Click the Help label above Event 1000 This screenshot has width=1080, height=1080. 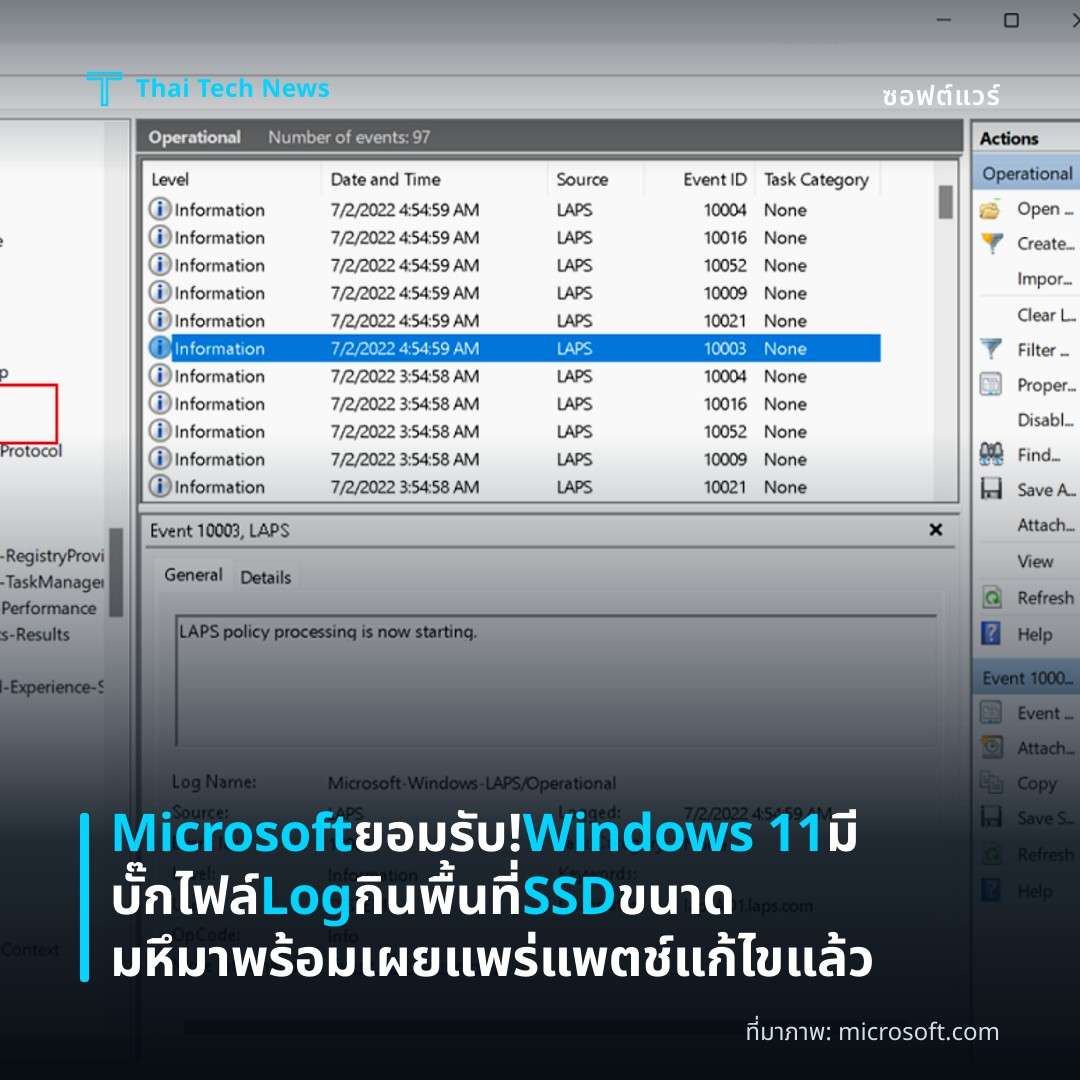(1035, 634)
